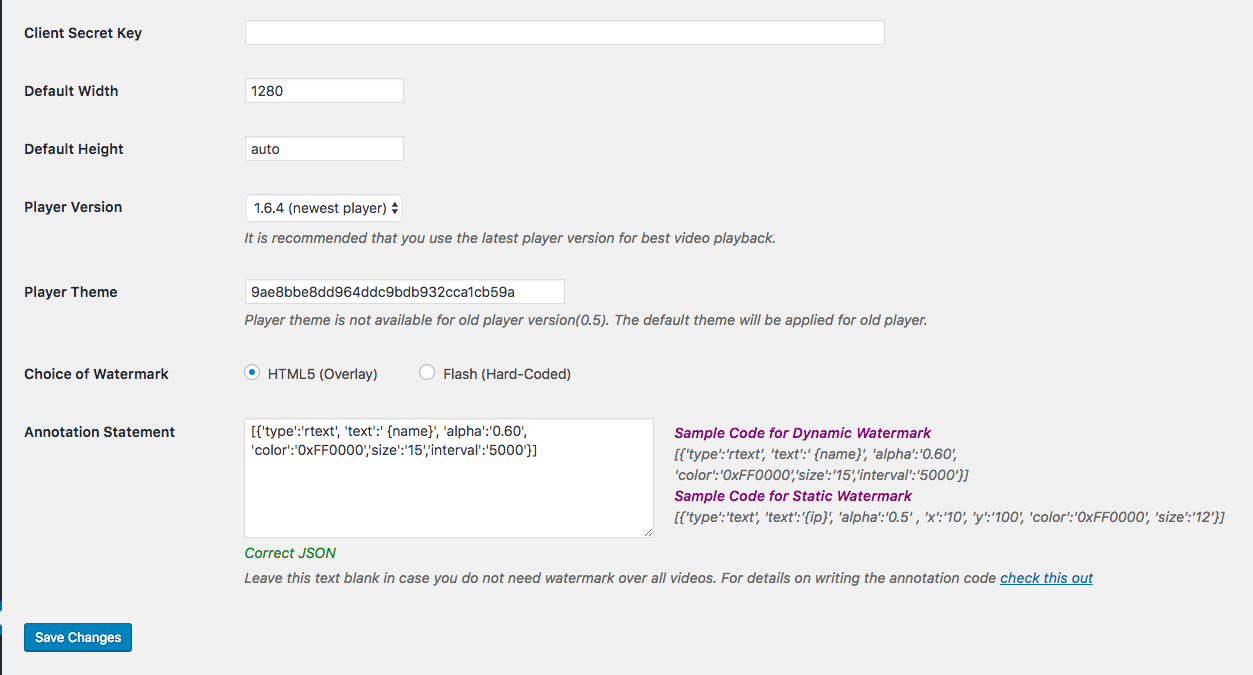Click the 'Player Theme' label
This screenshot has width=1253, height=675.
click(71, 292)
